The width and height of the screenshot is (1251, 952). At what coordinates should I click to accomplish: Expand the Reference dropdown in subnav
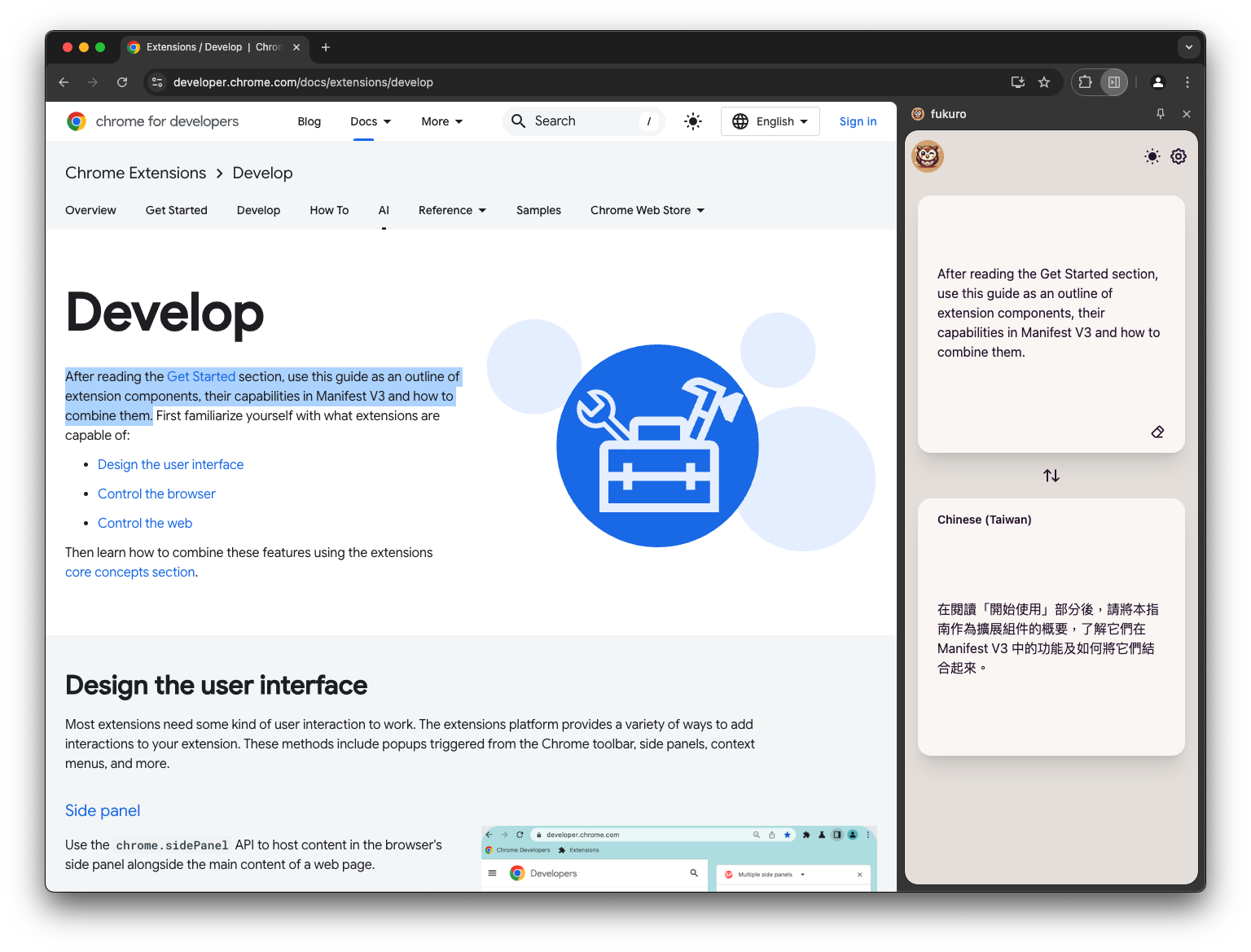click(452, 210)
